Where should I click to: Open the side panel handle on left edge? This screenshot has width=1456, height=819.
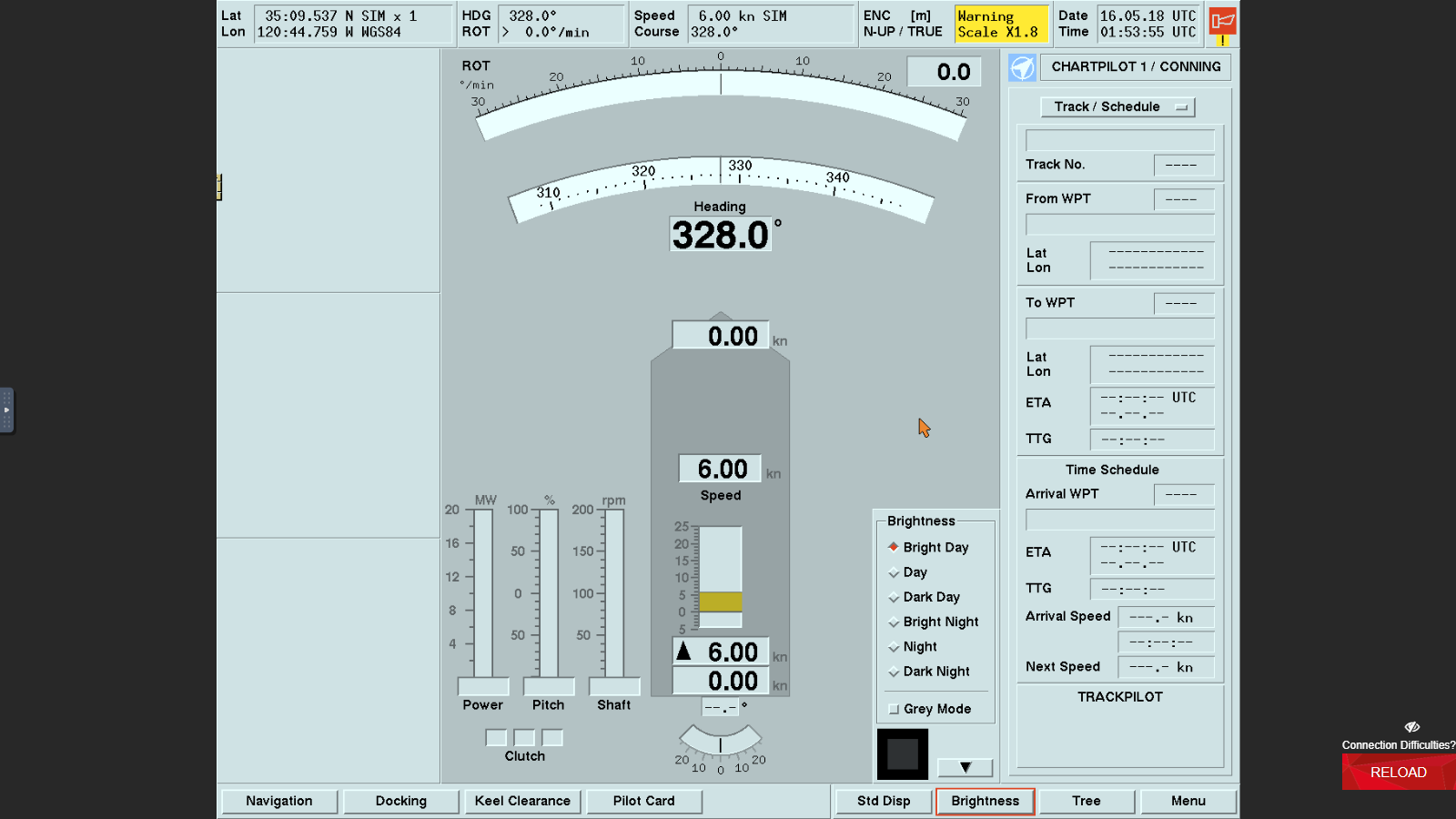coord(6,410)
